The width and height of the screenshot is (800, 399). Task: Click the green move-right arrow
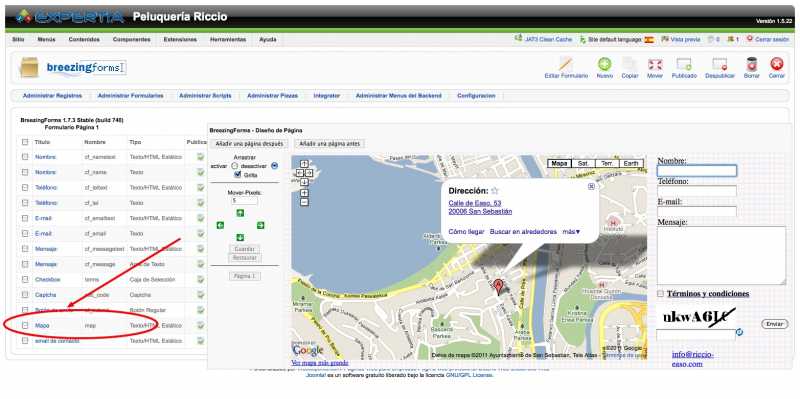point(260,225)
